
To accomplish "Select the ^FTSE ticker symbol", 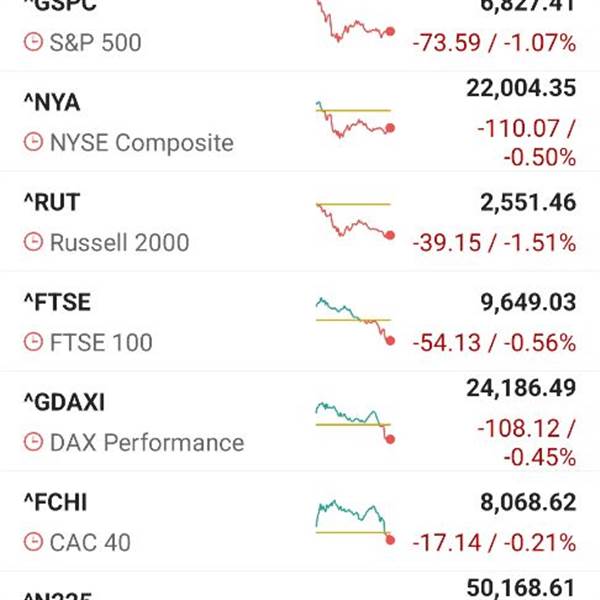I will 56,303.
